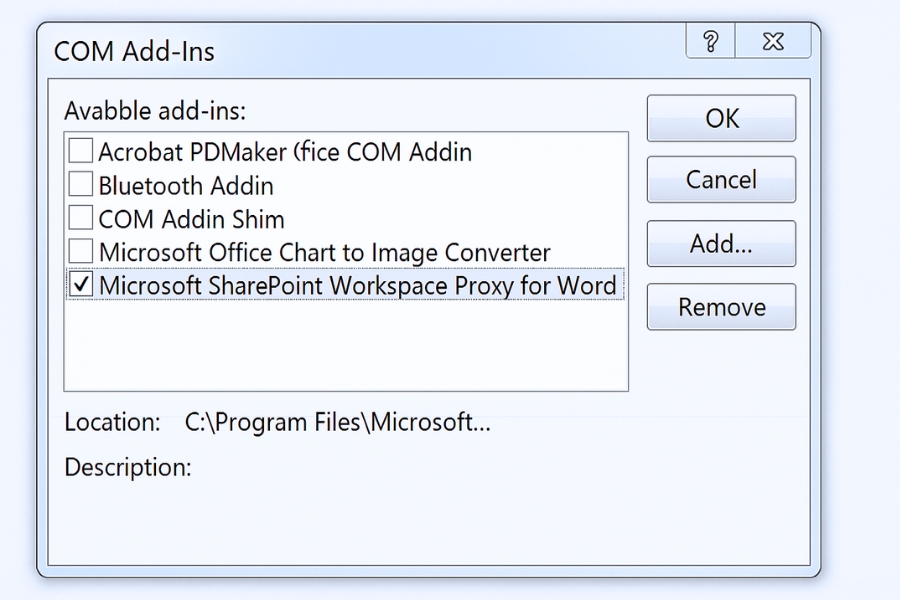Select the Acrobat PDFMaker list entry text
900x600 pixels.
pos(285,152)
